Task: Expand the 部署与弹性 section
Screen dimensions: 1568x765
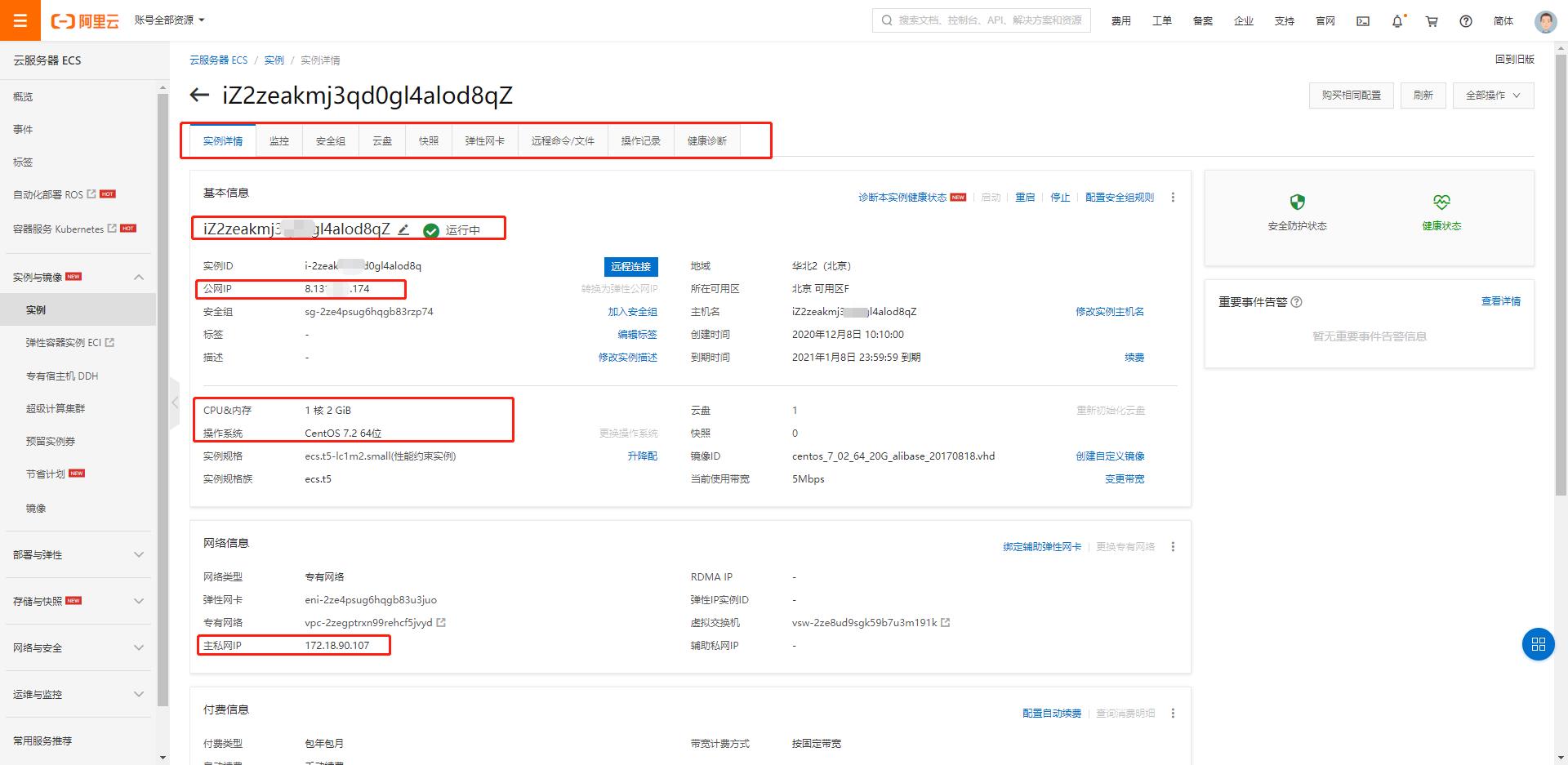Action: click(139, 555)
